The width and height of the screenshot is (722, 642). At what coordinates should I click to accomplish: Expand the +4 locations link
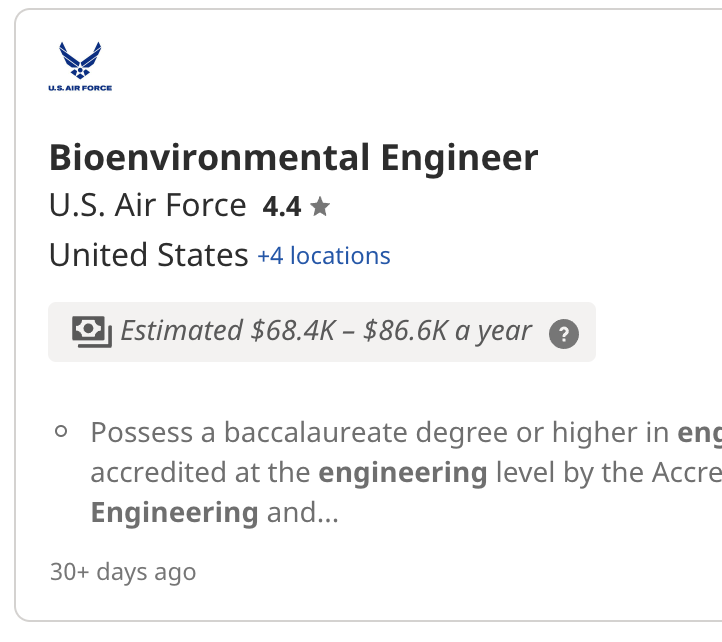click(323, 256)
